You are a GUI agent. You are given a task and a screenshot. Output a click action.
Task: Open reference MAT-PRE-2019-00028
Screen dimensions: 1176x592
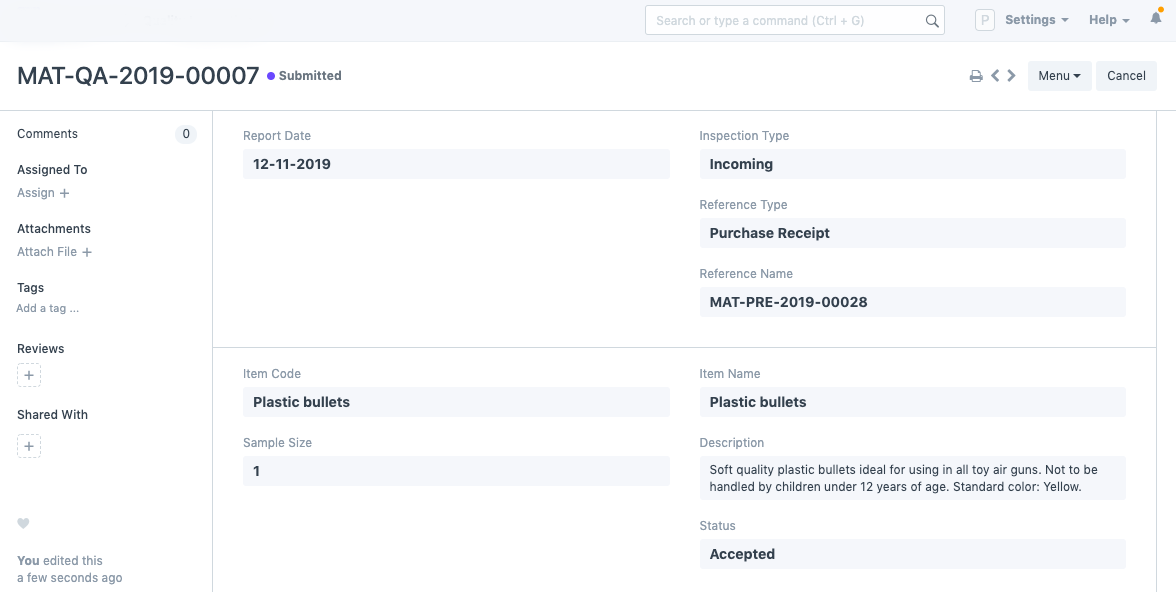click(788, 302)
